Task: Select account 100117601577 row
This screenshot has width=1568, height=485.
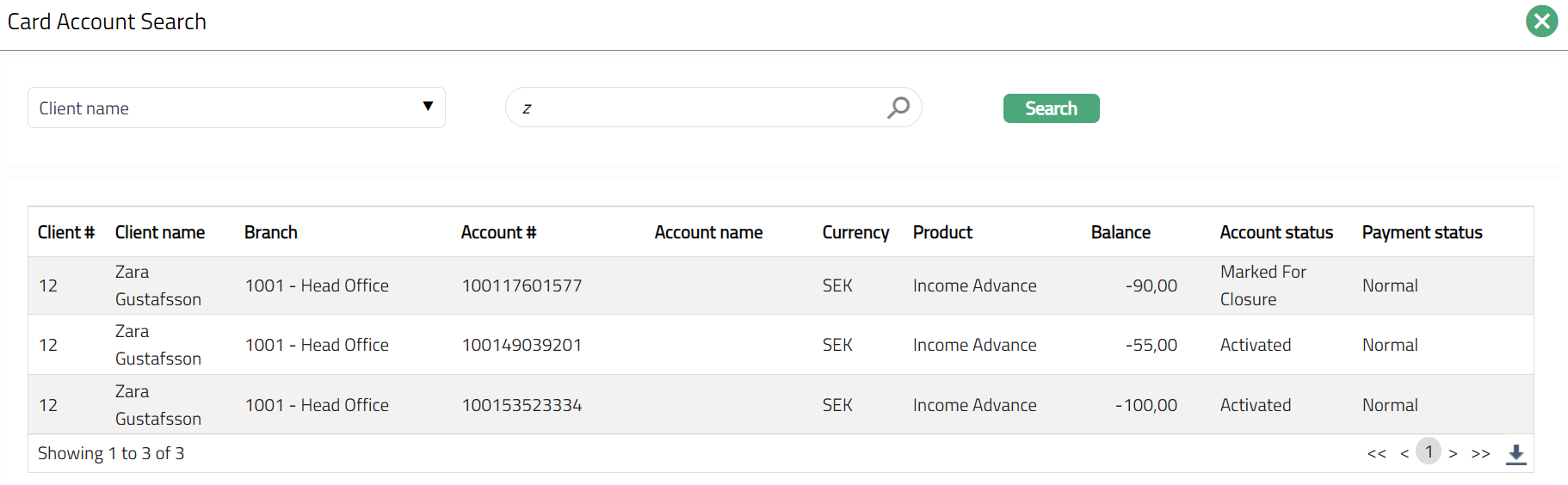Action: (x=522, y=285)
